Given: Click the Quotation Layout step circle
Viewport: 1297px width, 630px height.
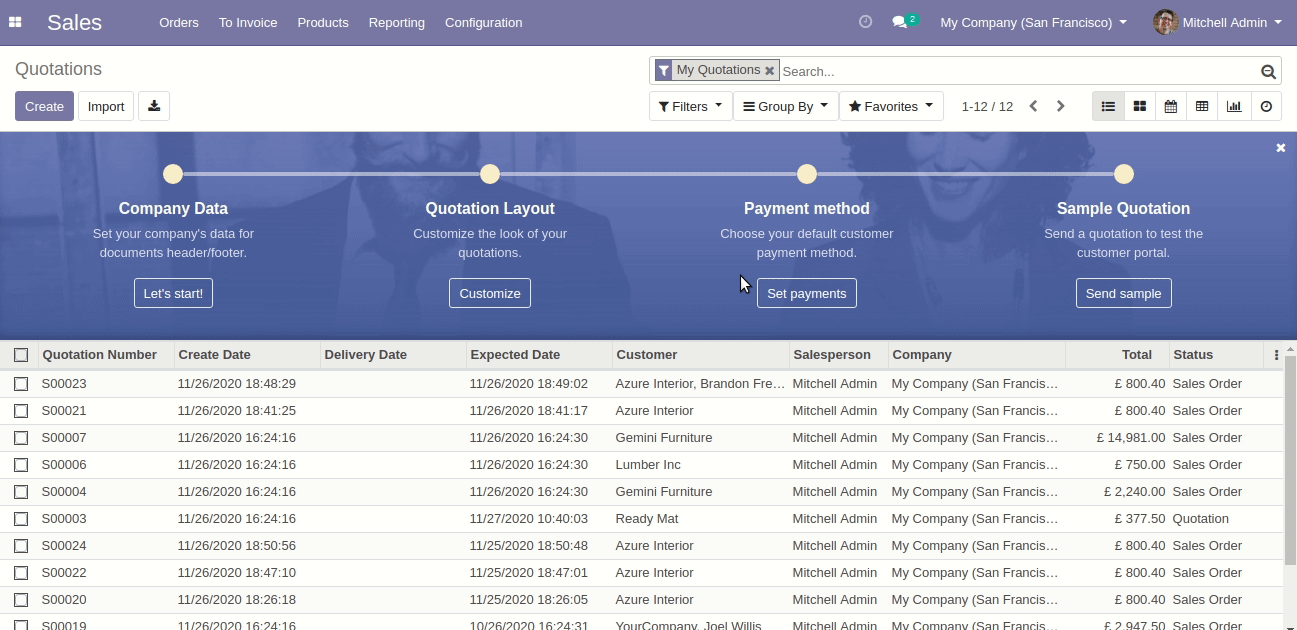Looking at the screenshot, I should pyautogui.click(x=490, y=174).
